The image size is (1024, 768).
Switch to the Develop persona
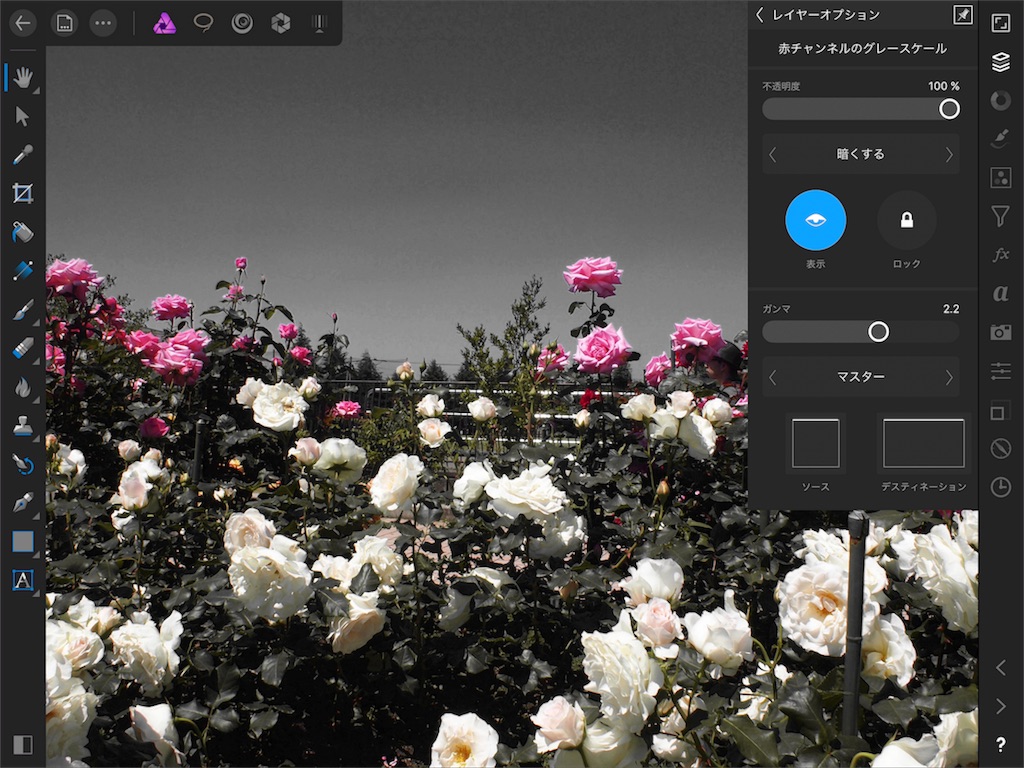(281, 24)
